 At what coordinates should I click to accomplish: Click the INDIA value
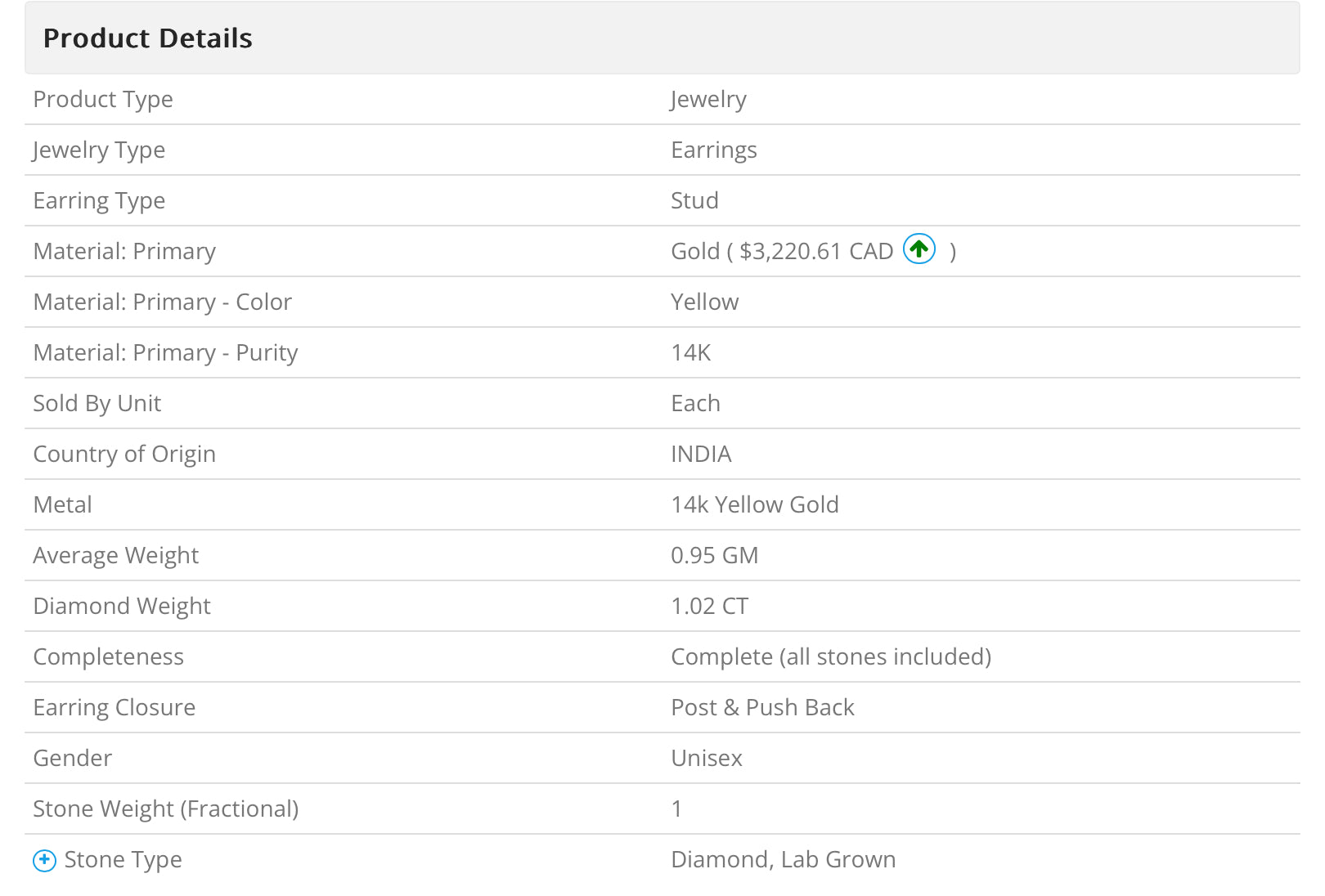click(x=701, y=454)
